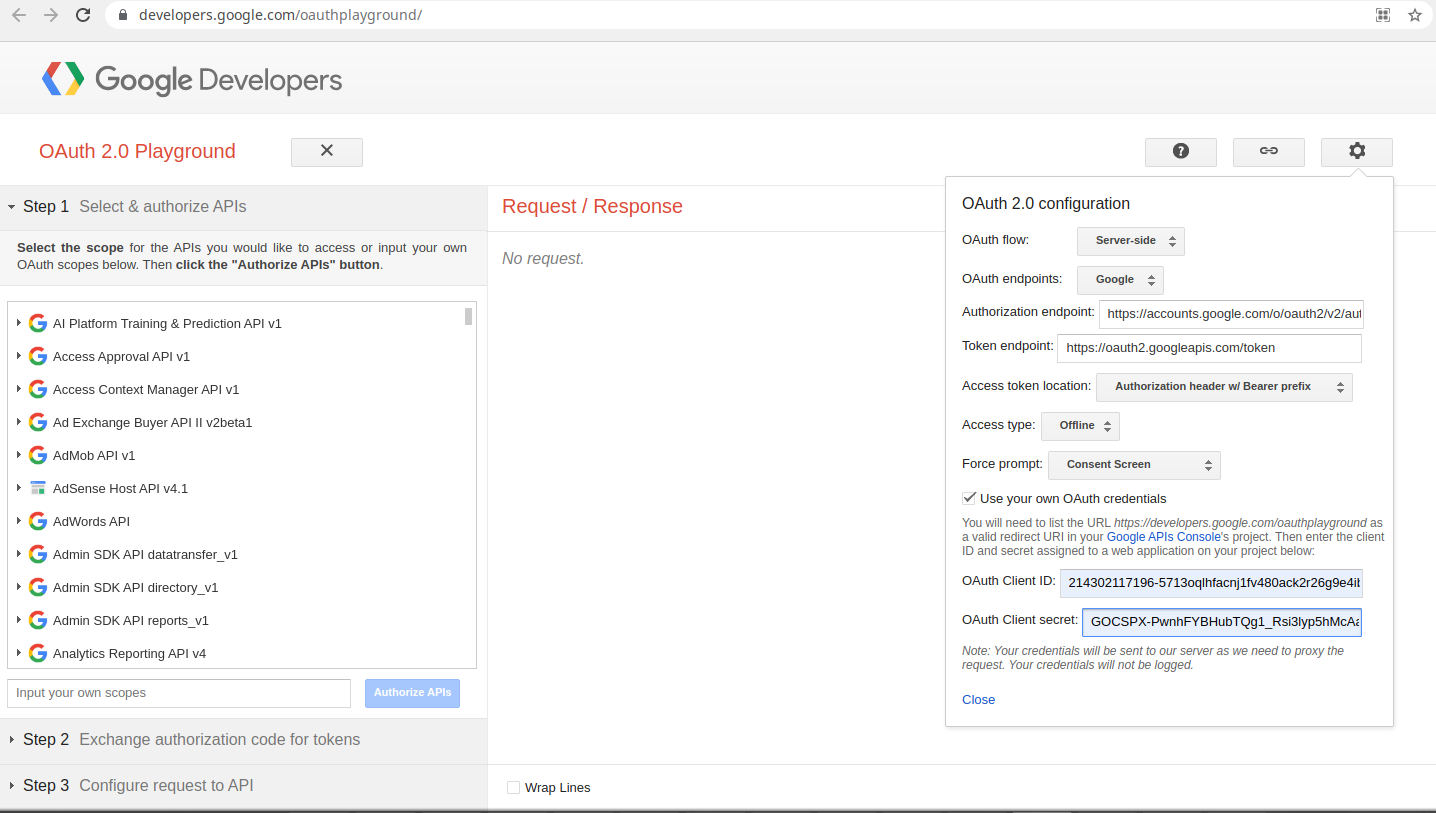Click the Google Developers logo

192,79
